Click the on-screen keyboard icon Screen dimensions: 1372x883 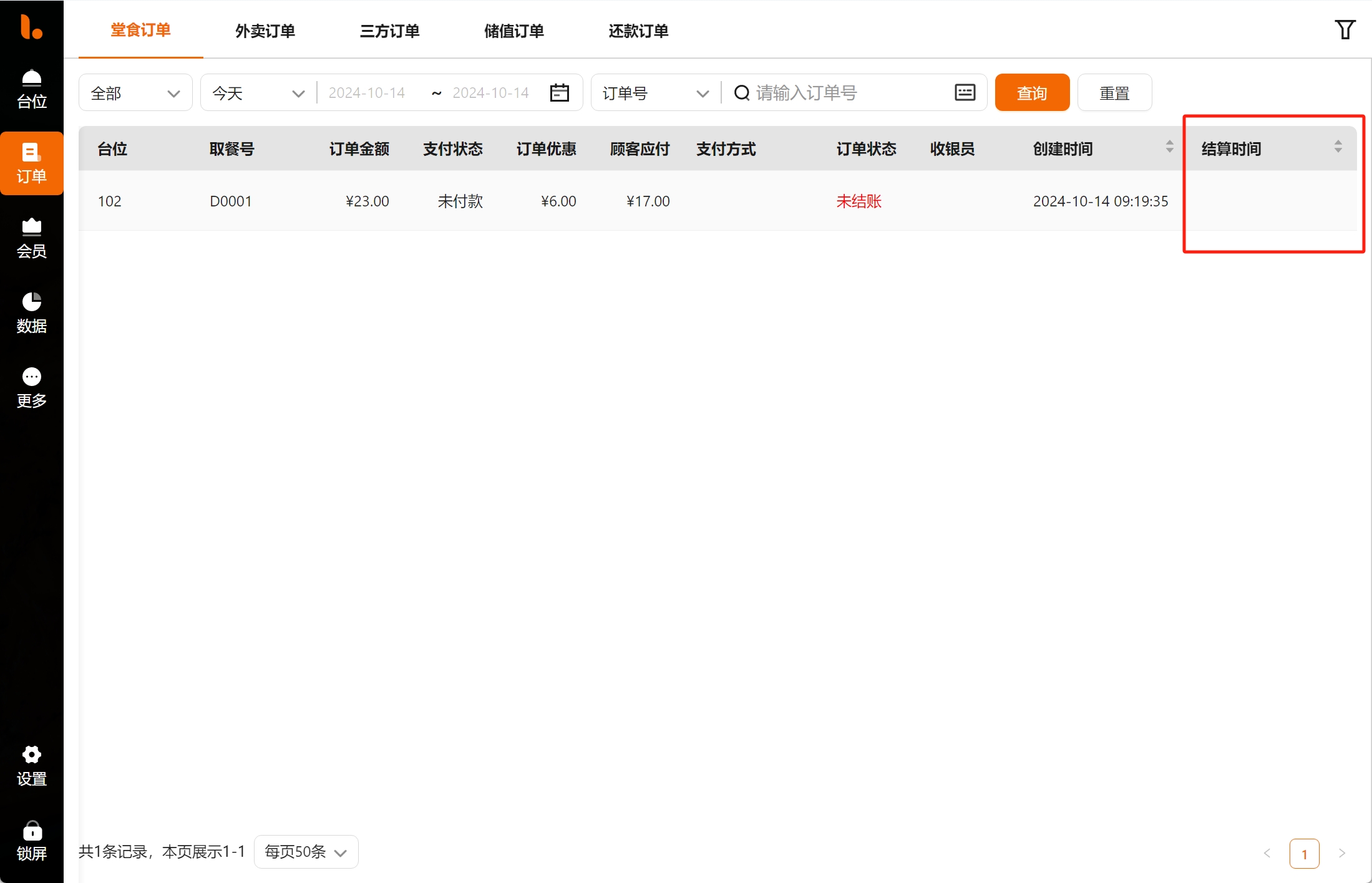point(965,92)
